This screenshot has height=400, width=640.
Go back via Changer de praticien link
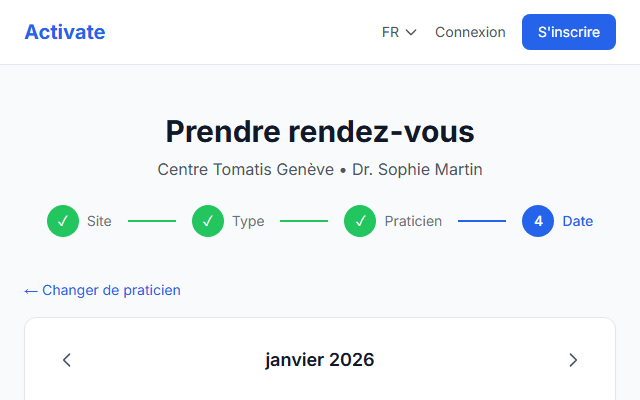(103, 290)
